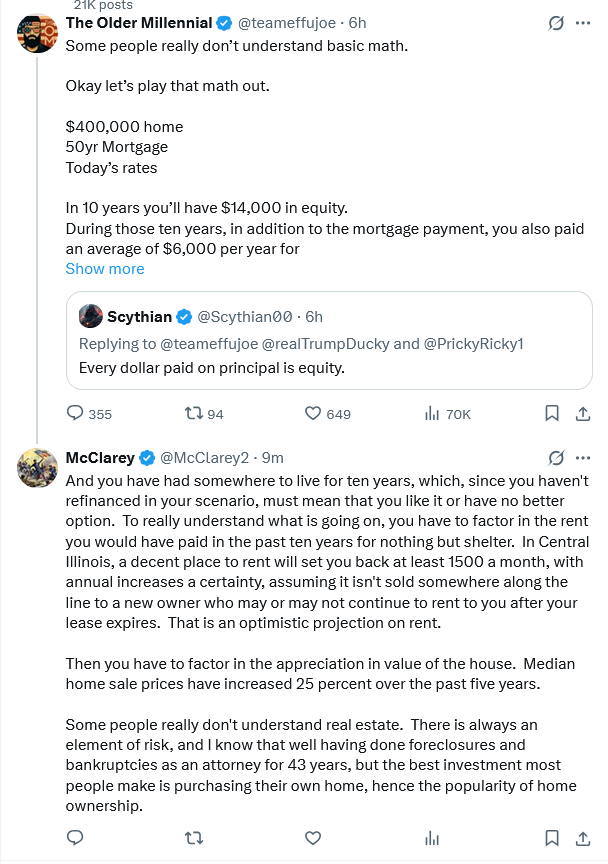
Task: Open Grok icon on Older Millennial post
Action: pos(557,22)
